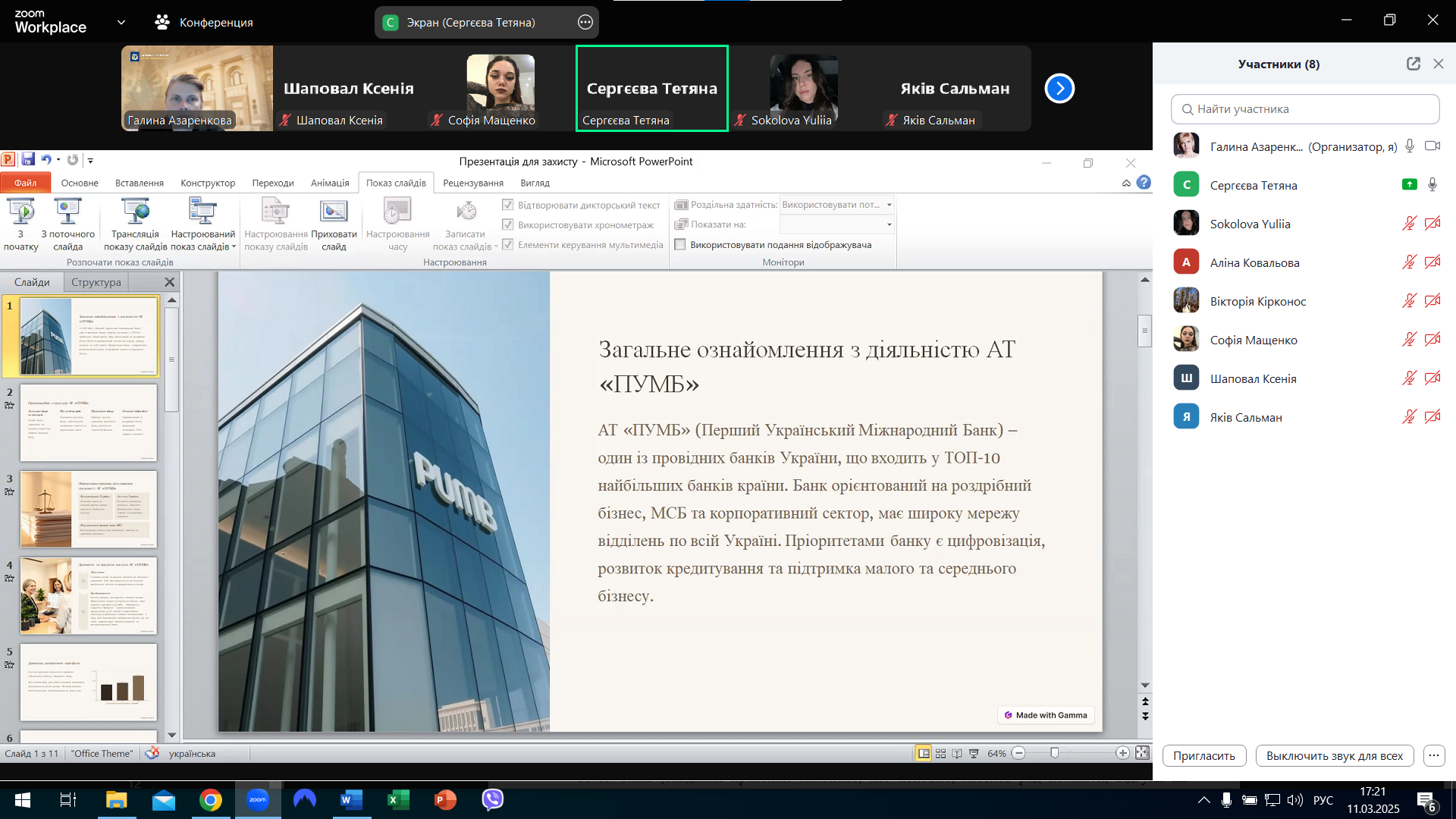Select slide 3 thumbnail with scales image
The width and height of the screenshot is (1456, 819).
[x=89, y=509]
